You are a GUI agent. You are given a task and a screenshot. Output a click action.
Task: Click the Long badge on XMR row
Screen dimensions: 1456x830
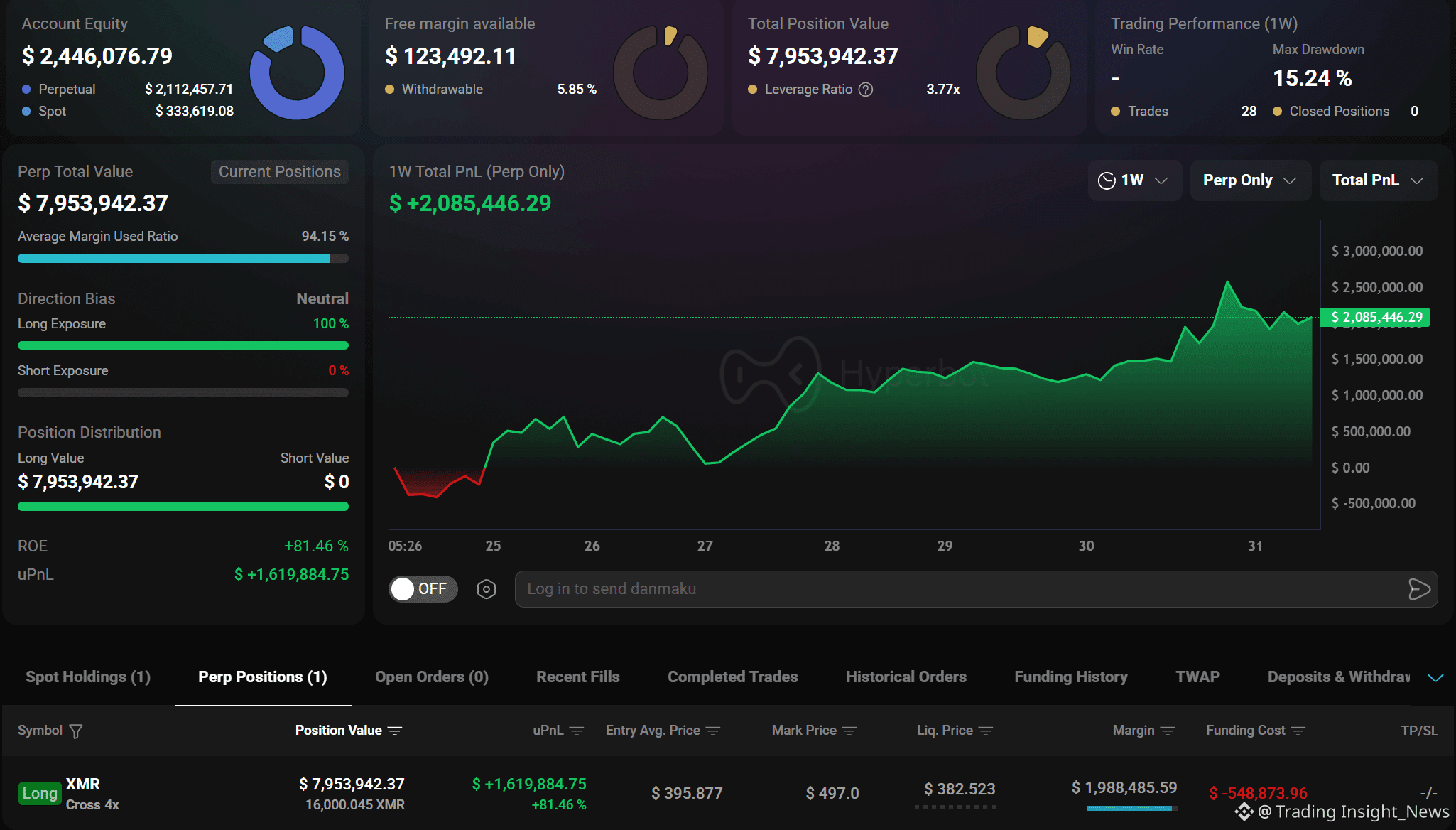coord(40,794)
